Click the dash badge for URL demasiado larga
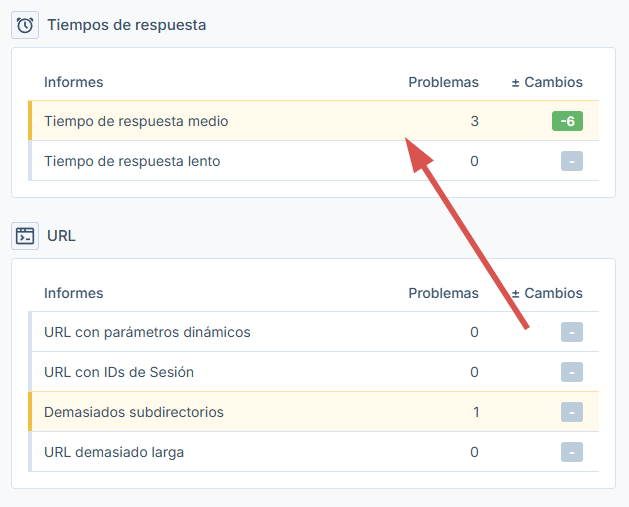629x507 pixels. pos(572,452)
